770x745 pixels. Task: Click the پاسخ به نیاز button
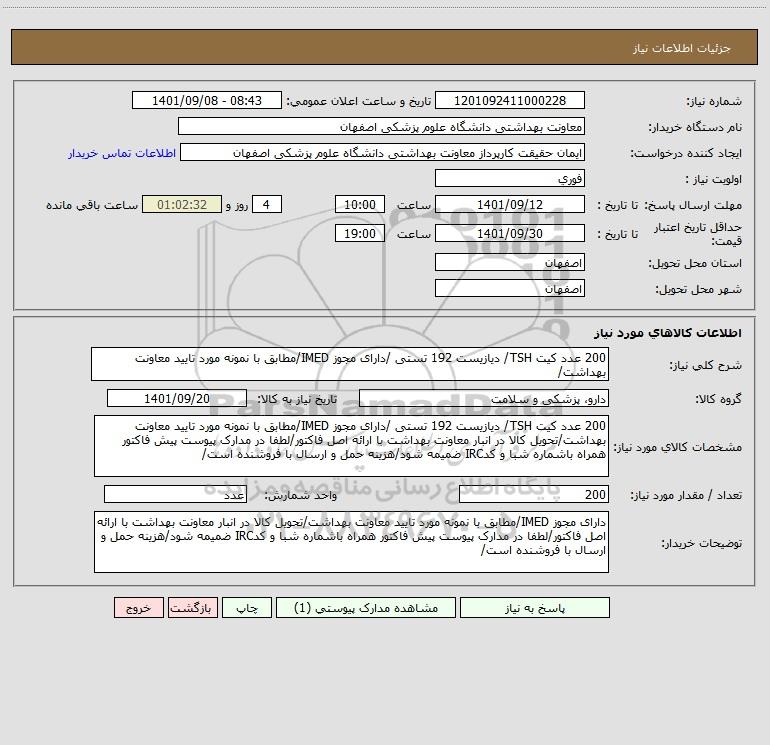535,608
